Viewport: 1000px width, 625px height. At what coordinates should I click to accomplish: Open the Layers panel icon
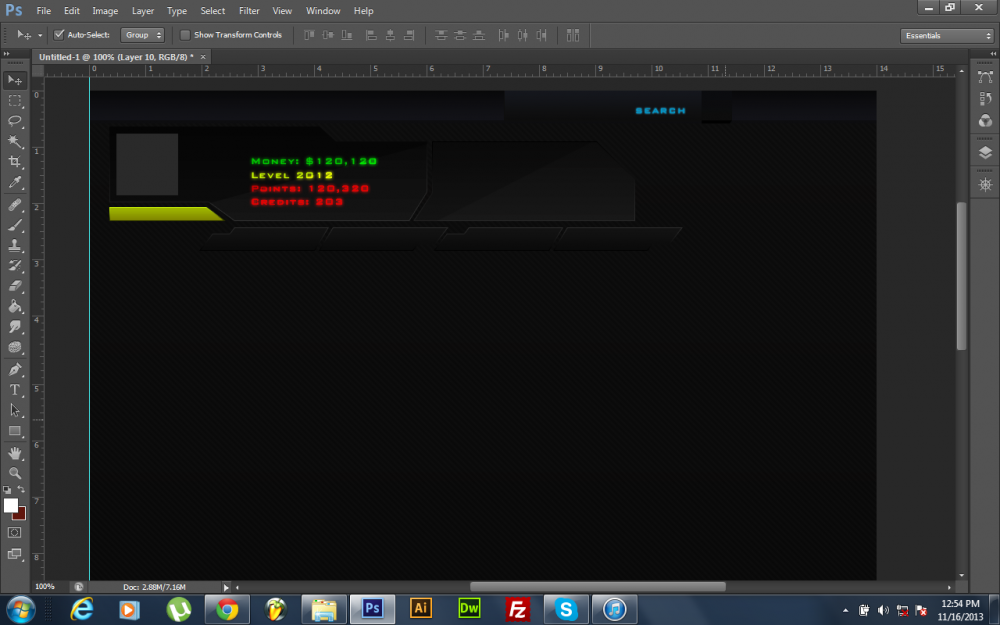tap(985, 152)
